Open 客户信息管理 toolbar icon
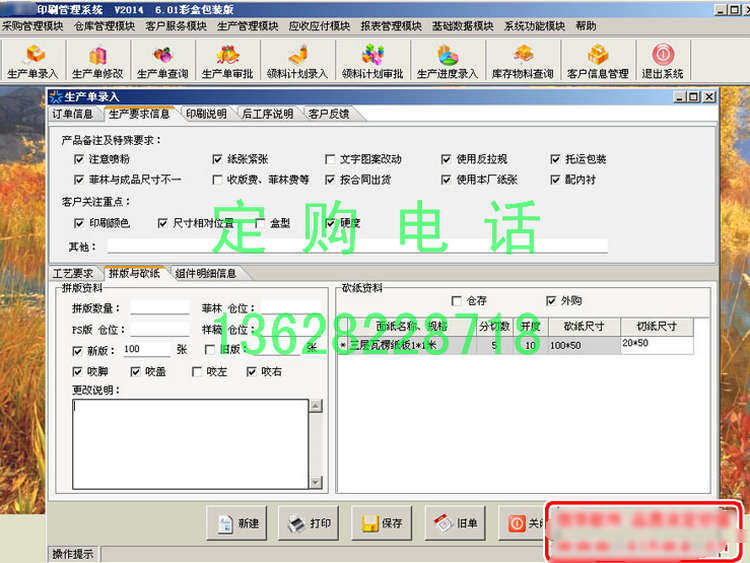The width and height of the screenshot is (750, 563). (x=598, y=60)
